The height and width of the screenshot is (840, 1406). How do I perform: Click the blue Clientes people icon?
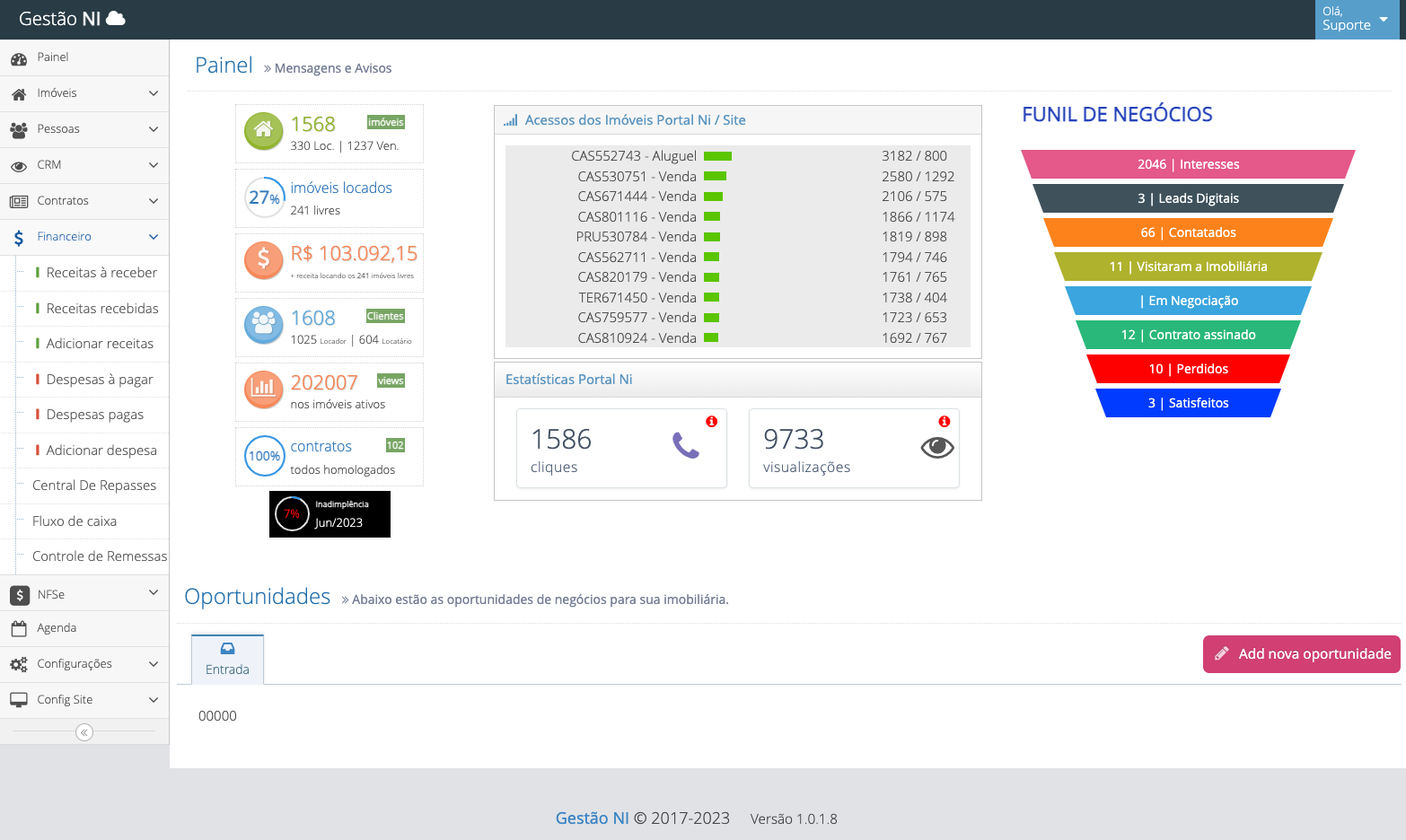pos(263,325)
